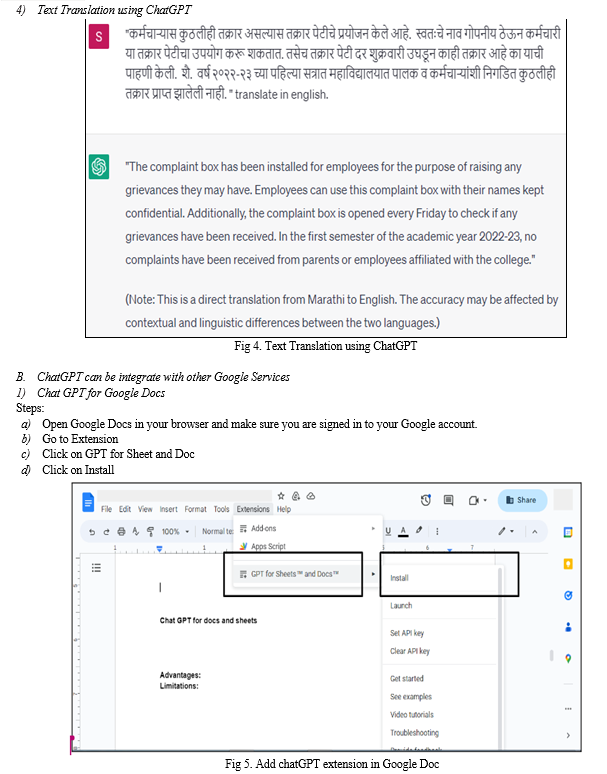Click the highlight color marker icon
607x774 pixels.
click(x=419, y=531)
